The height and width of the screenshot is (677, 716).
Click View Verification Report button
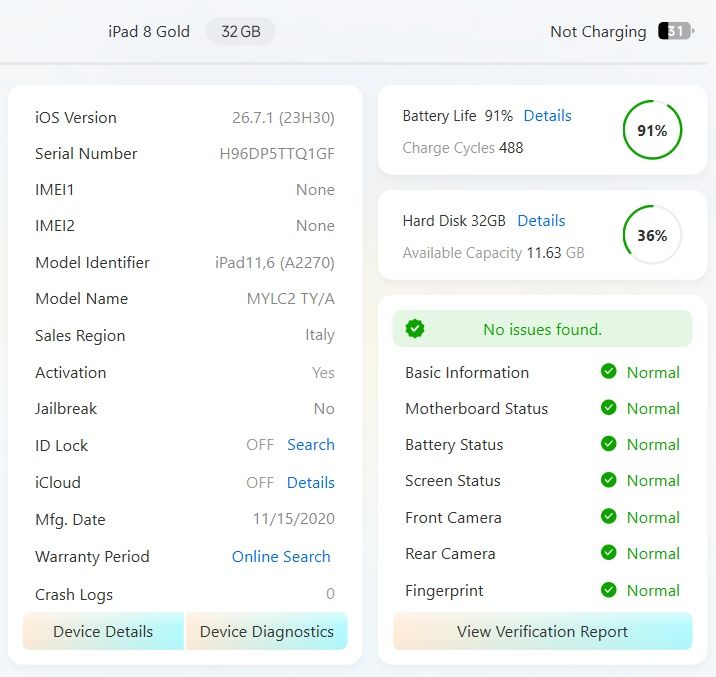click(x=542, y=631)
